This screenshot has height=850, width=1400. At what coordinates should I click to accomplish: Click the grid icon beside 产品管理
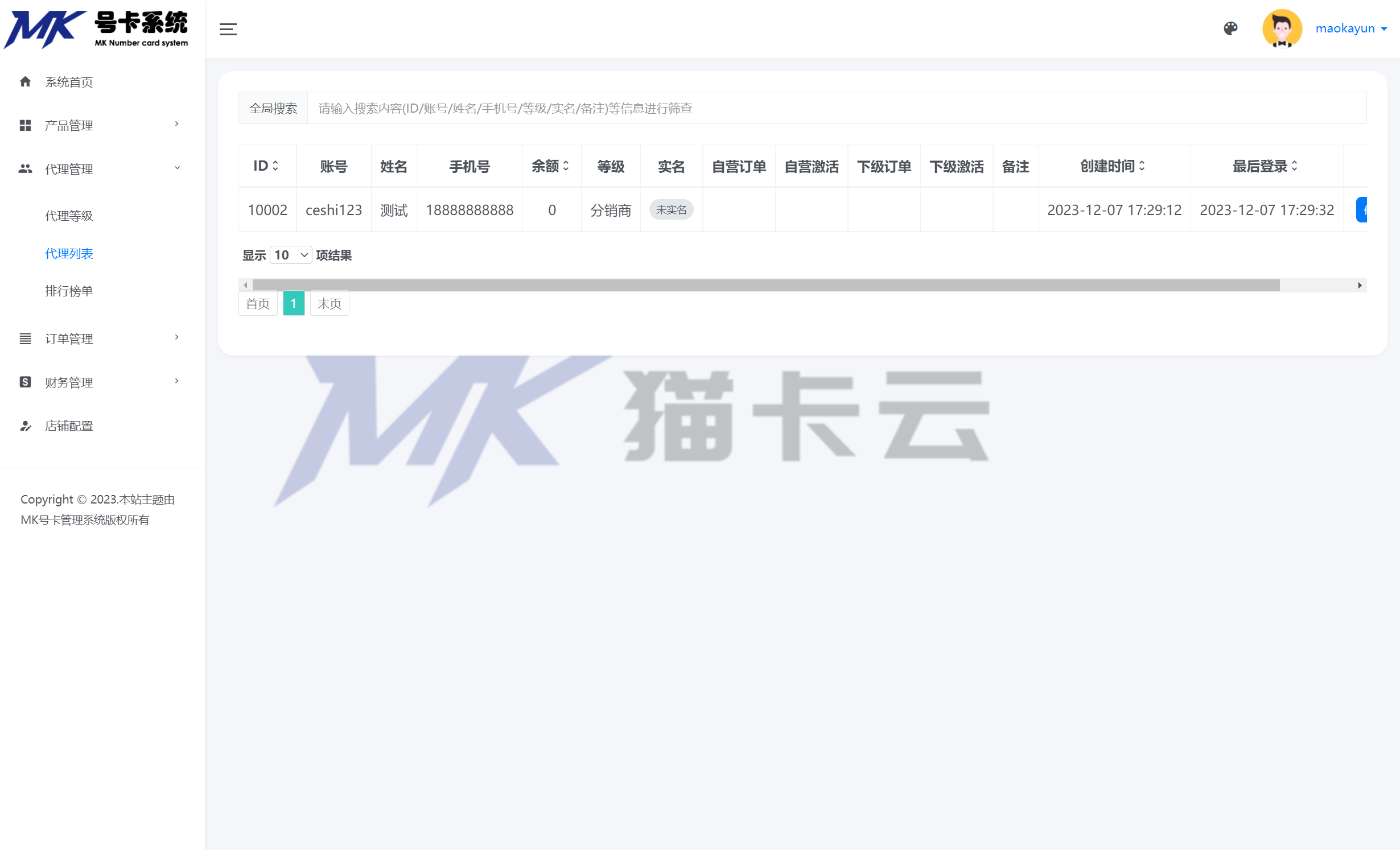[x=25, y=125]
